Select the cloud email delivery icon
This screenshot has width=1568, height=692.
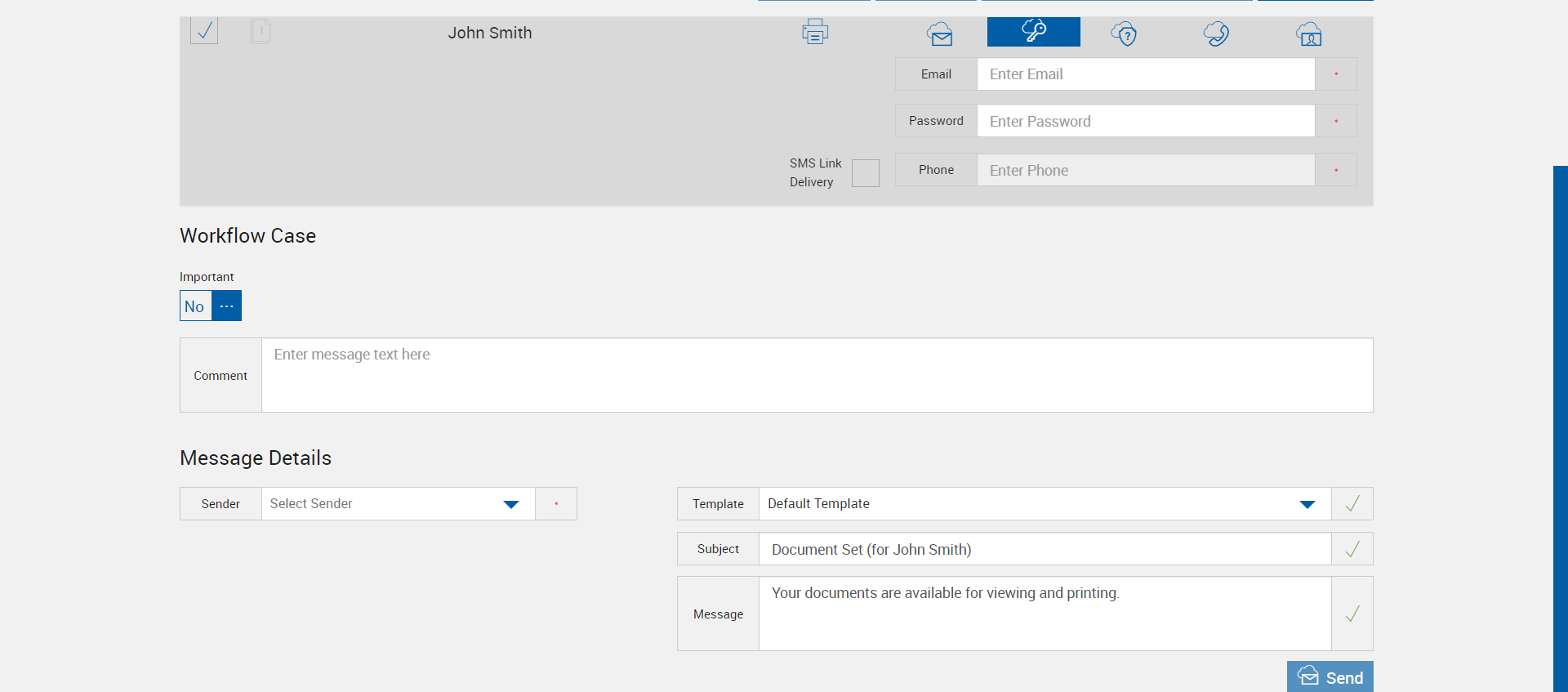coord(940,33)
